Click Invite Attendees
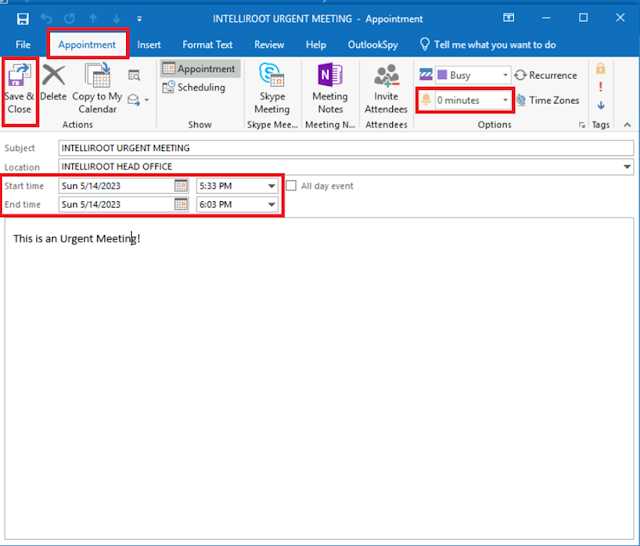 click(x=386, y=89)
